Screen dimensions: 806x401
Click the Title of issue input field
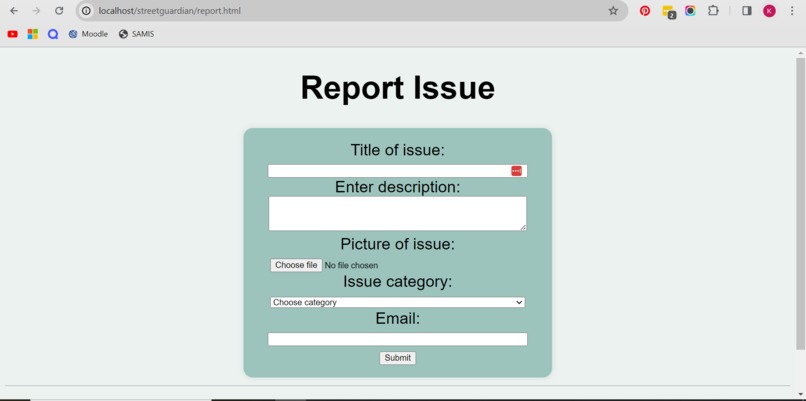pyautogui.click(x=397, y=171)
